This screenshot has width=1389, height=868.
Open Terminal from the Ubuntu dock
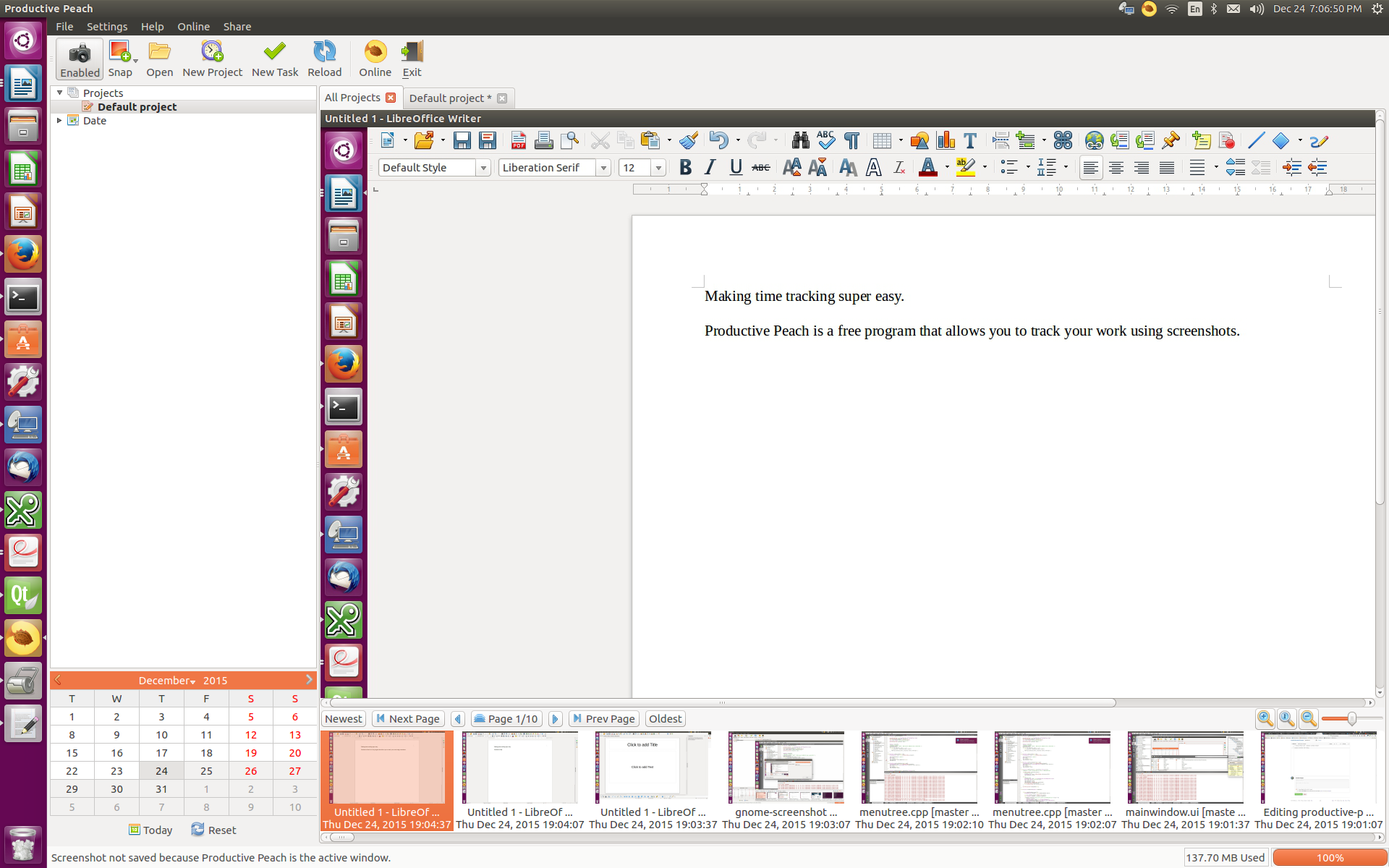pyautogui.click(x=23, y=297)
